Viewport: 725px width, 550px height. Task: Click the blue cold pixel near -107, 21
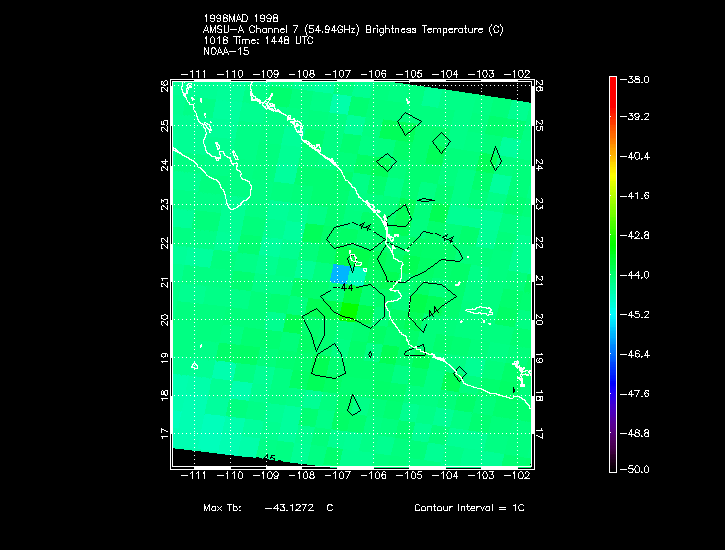click(x=340, y=274)
